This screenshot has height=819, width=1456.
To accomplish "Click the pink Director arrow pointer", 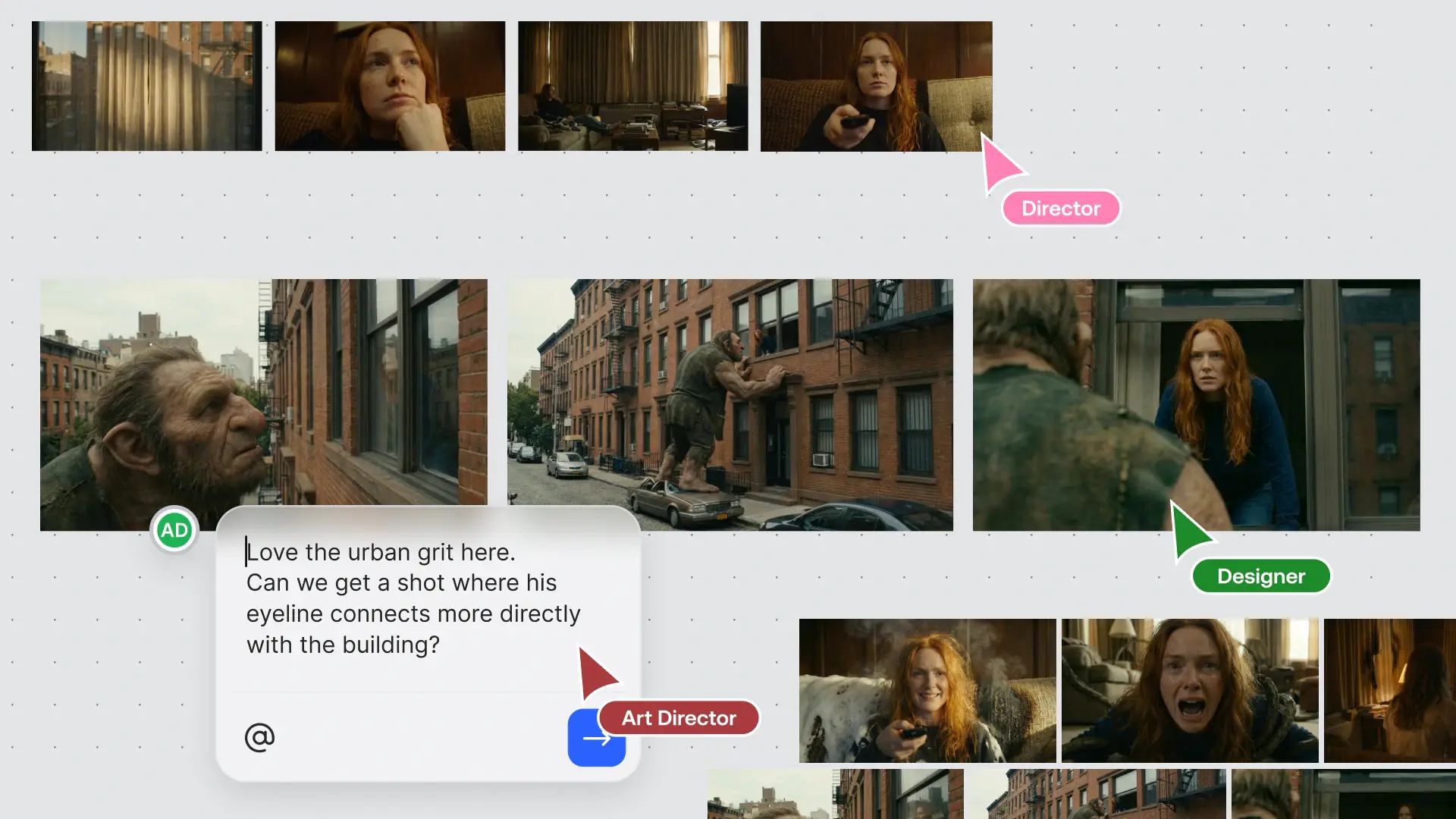I will point(997,163).
